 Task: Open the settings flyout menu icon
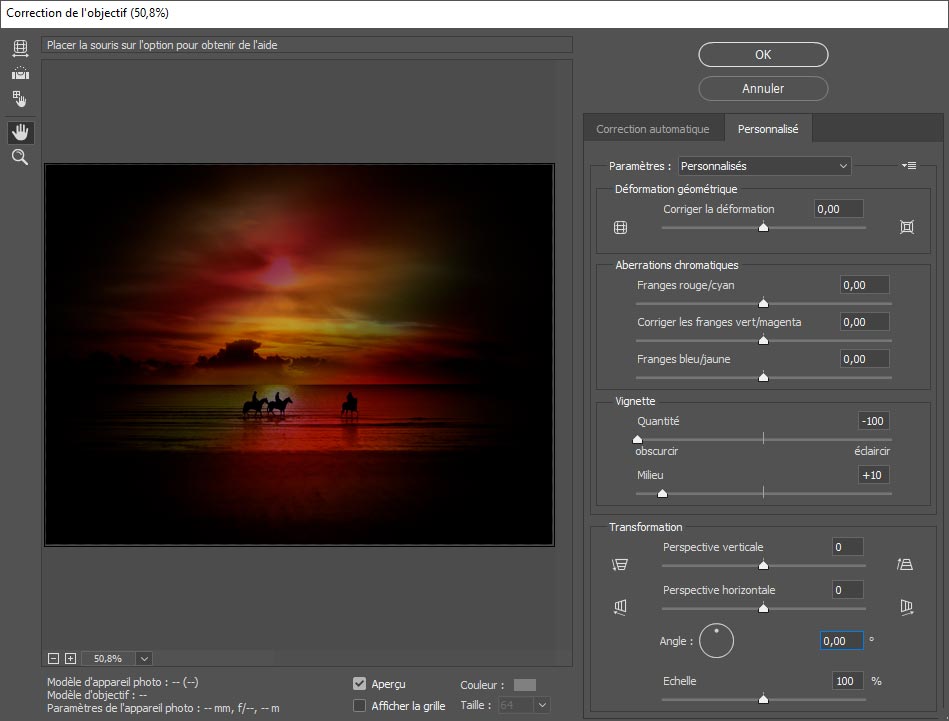pos(908,166)
